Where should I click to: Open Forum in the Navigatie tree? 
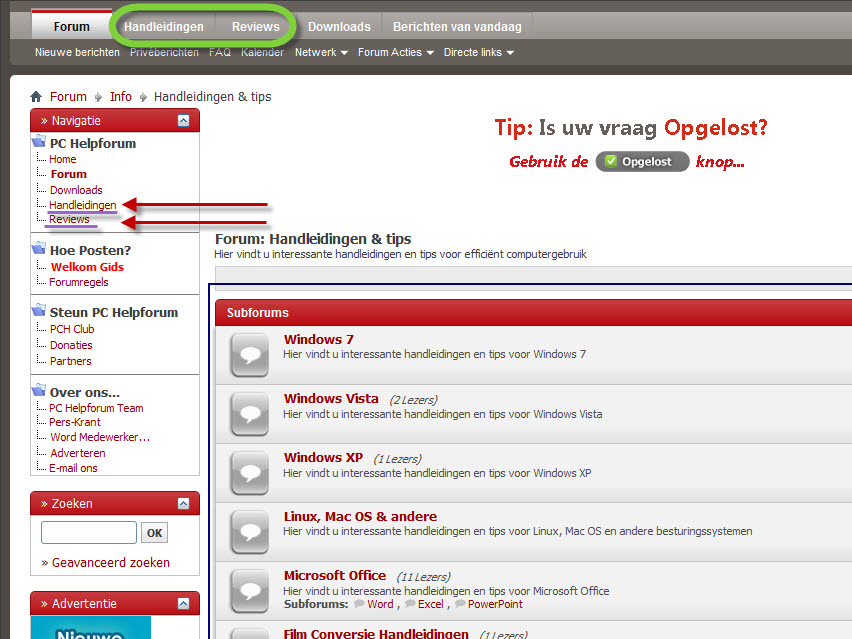tap(68, 174)
